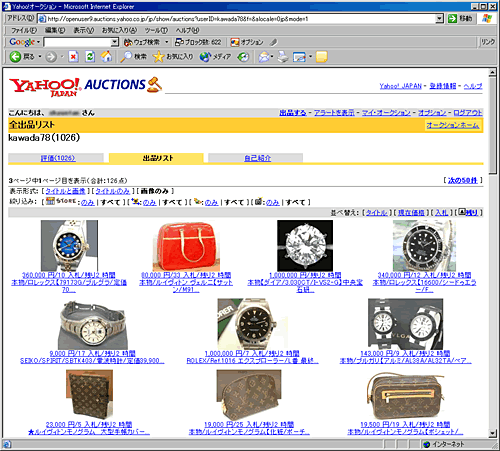Screen dimensions: 500x451
Task: Click the Print icon in toolbar
Action: point(283,57)
